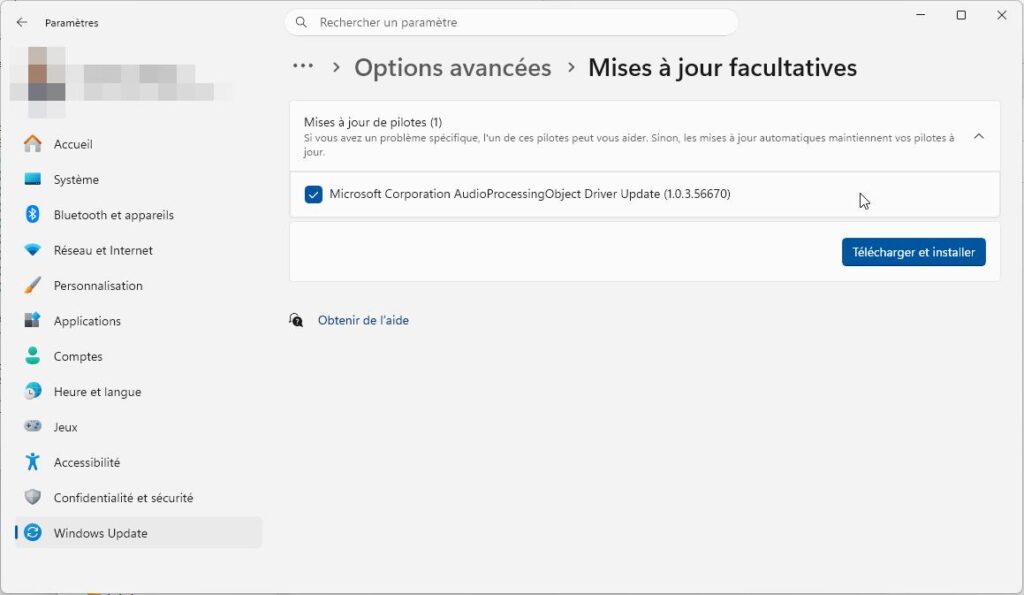Click the Réseau et Internet wifi icon
The height and width of the screenshot is (595, 1024).
pos(33,250)
